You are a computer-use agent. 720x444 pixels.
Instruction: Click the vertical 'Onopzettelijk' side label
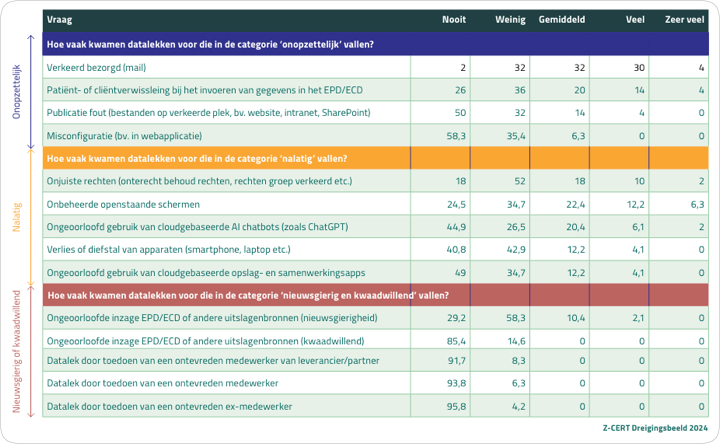click(x=16, y=91)
